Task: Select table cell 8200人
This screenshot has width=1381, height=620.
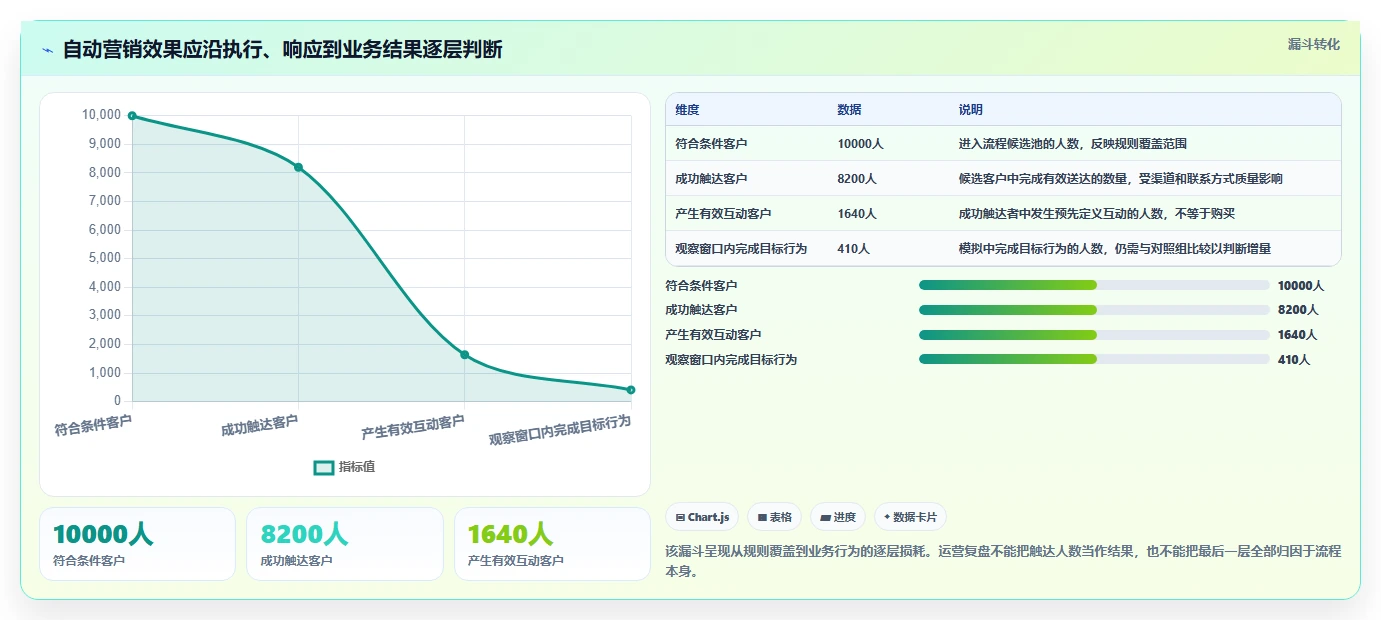Action: tap(857, 179)
